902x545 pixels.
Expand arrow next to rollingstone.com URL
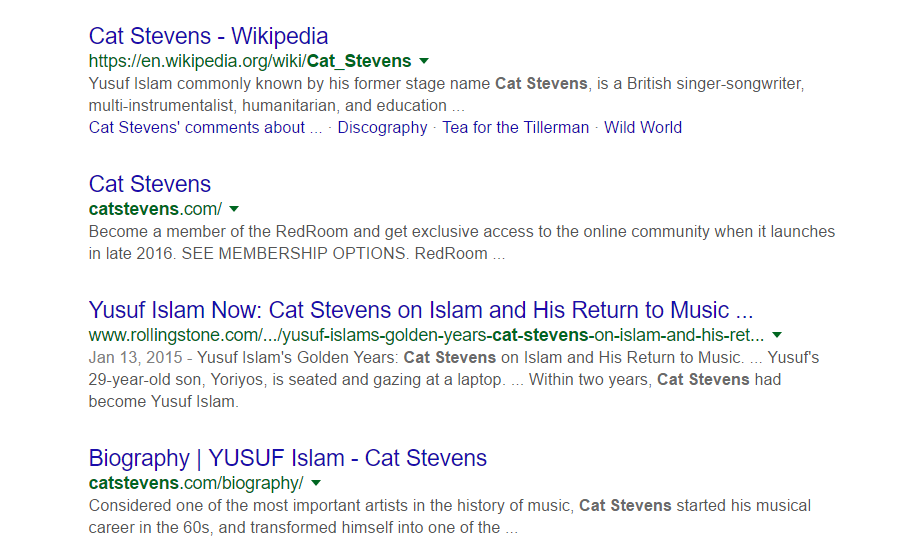777,335
